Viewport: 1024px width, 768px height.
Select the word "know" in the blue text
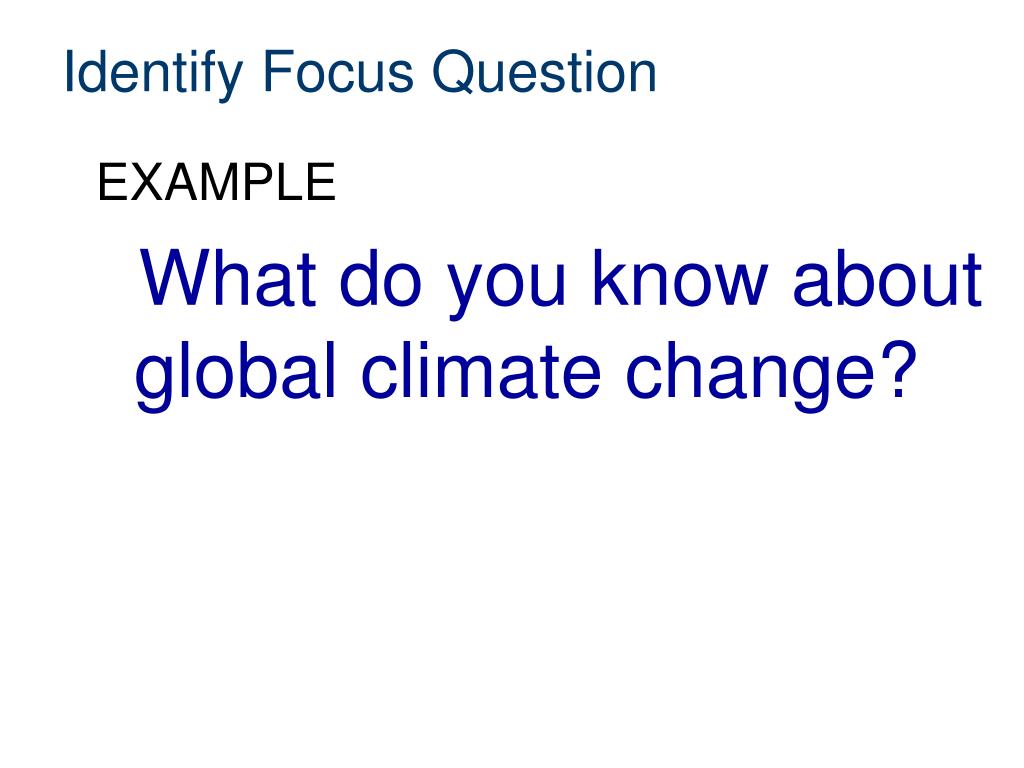coord(679,278)
